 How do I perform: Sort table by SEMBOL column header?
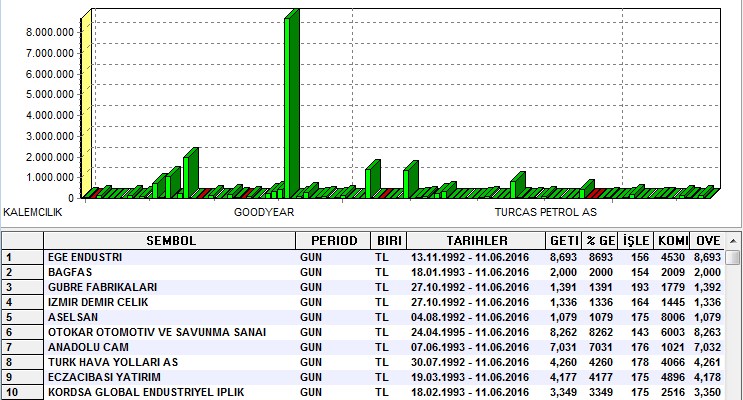click(x=170, y=241)
